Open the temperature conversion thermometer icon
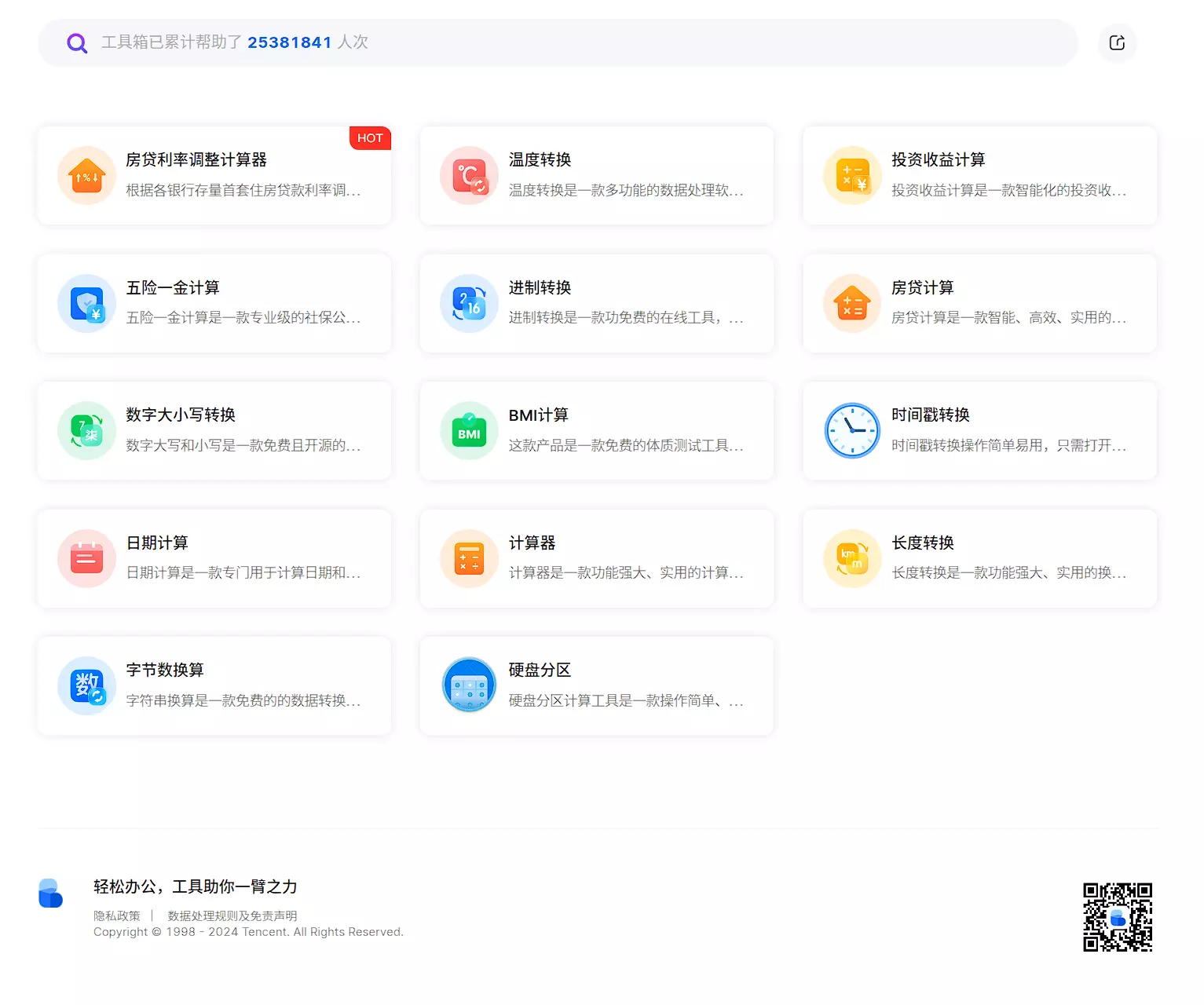 pos(469,176)
